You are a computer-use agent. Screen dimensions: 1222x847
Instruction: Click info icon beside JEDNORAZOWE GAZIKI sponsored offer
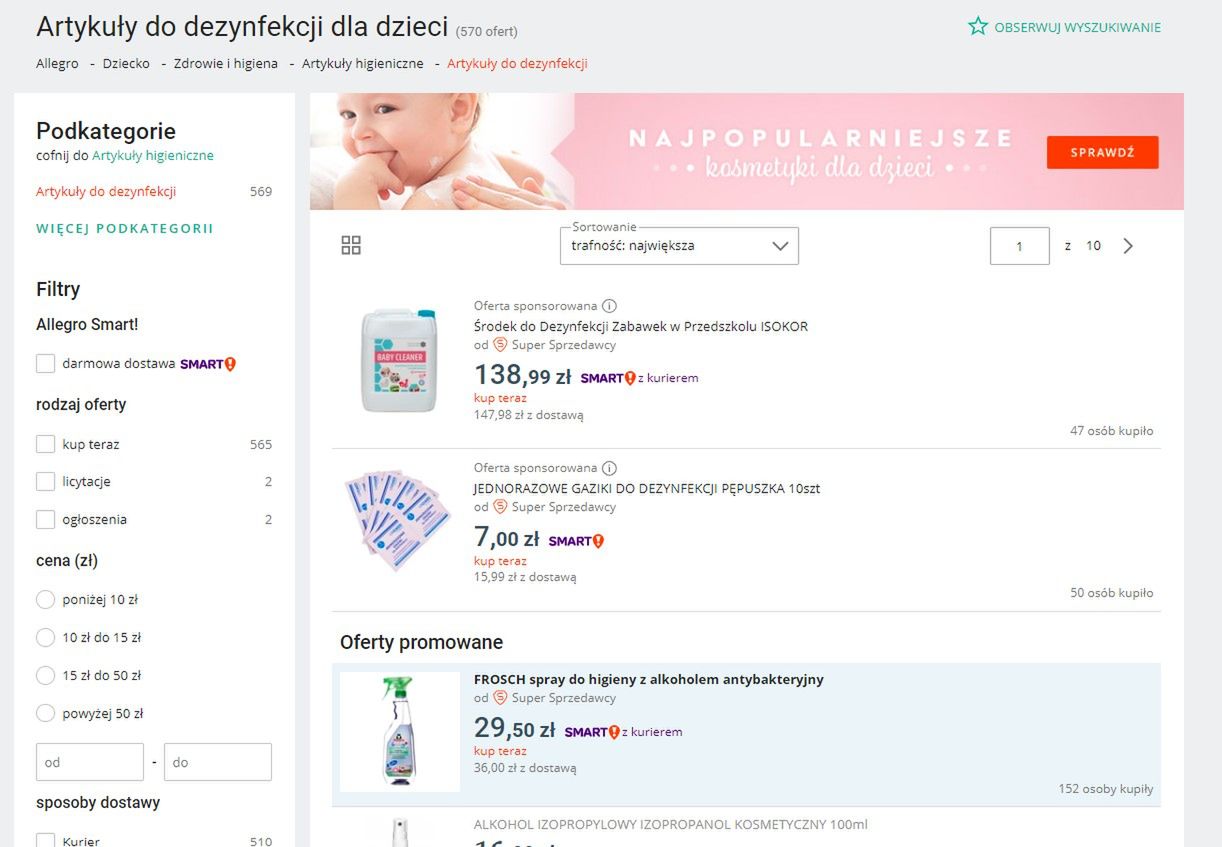[609, 468]
